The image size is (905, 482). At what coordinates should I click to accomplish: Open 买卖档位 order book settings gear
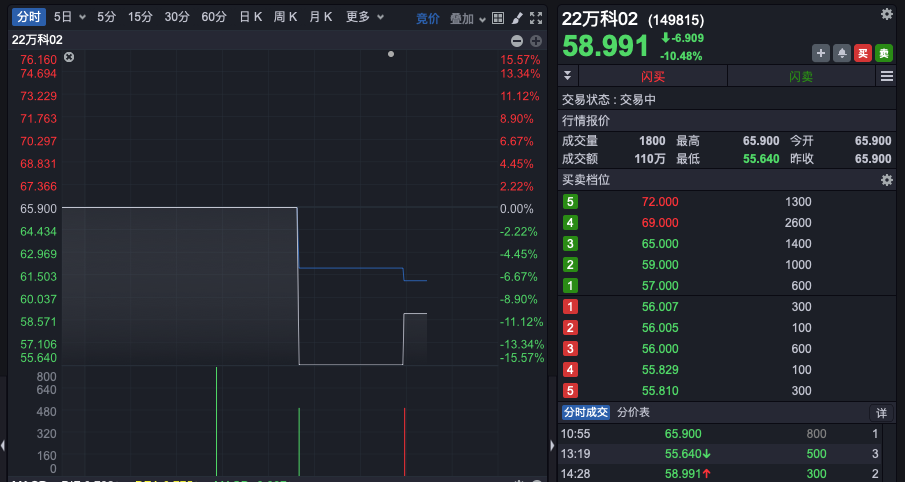pos(886,180)
